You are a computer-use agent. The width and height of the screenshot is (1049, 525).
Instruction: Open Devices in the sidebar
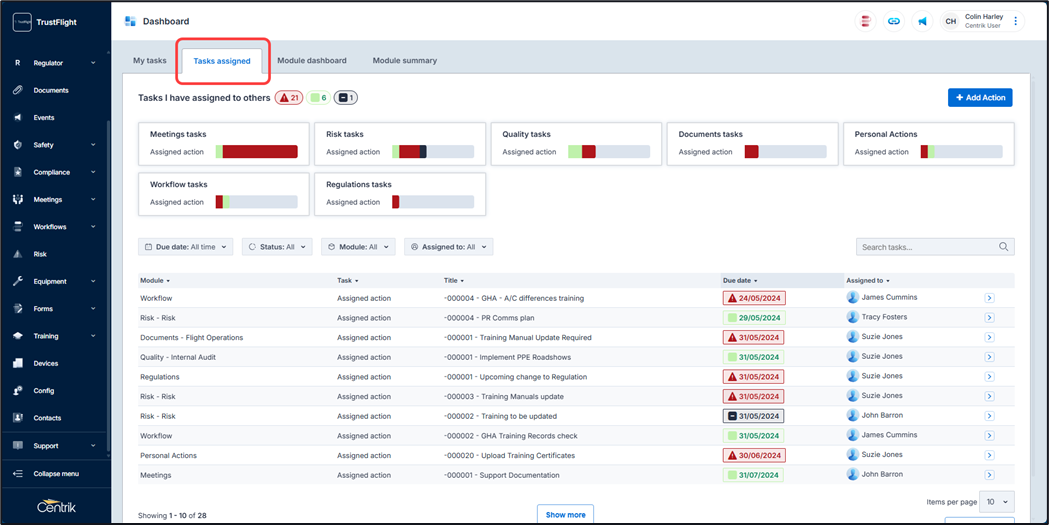[45, 363]
